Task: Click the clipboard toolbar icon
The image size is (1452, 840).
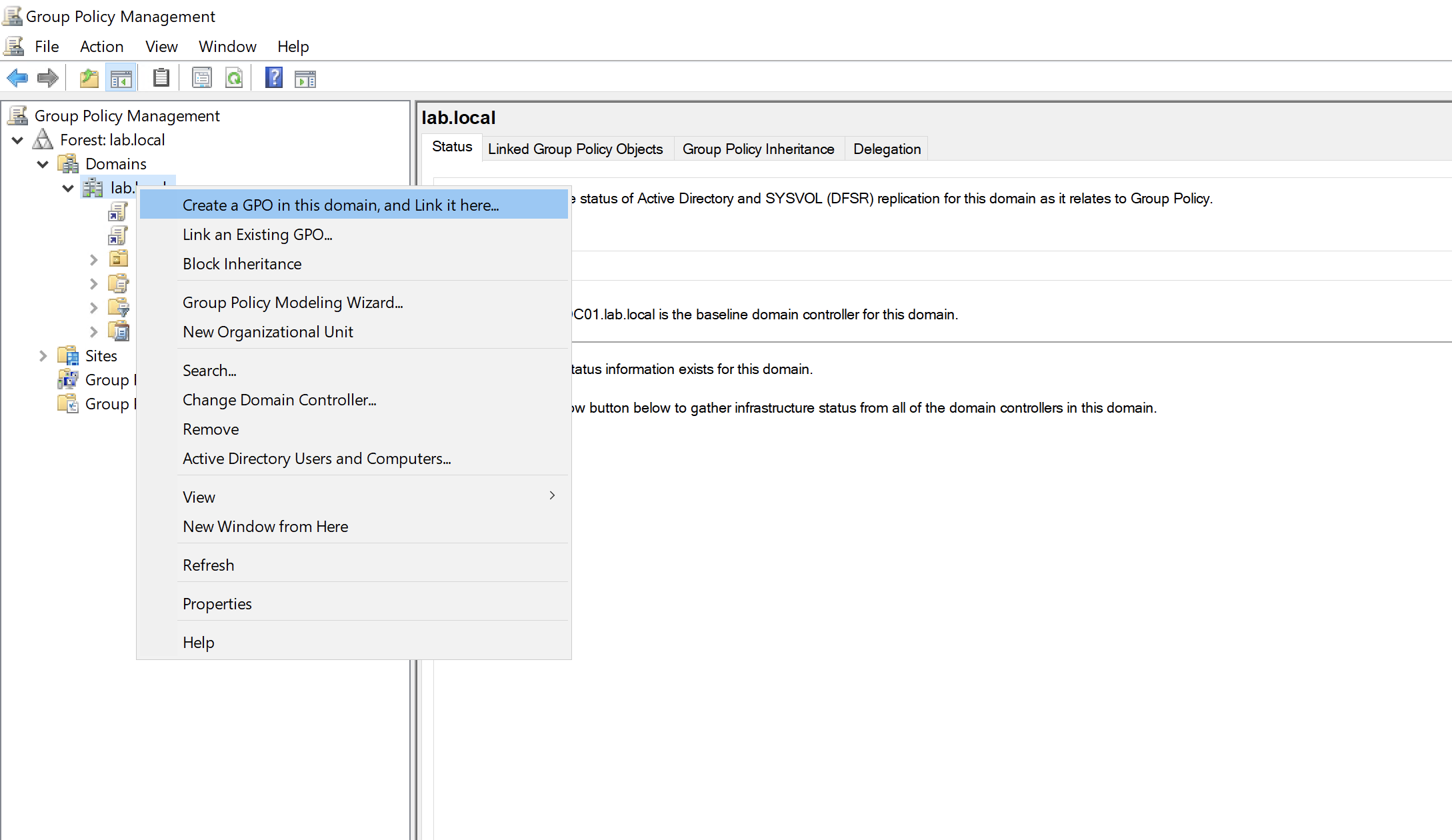Action: [x=161, y=78]
